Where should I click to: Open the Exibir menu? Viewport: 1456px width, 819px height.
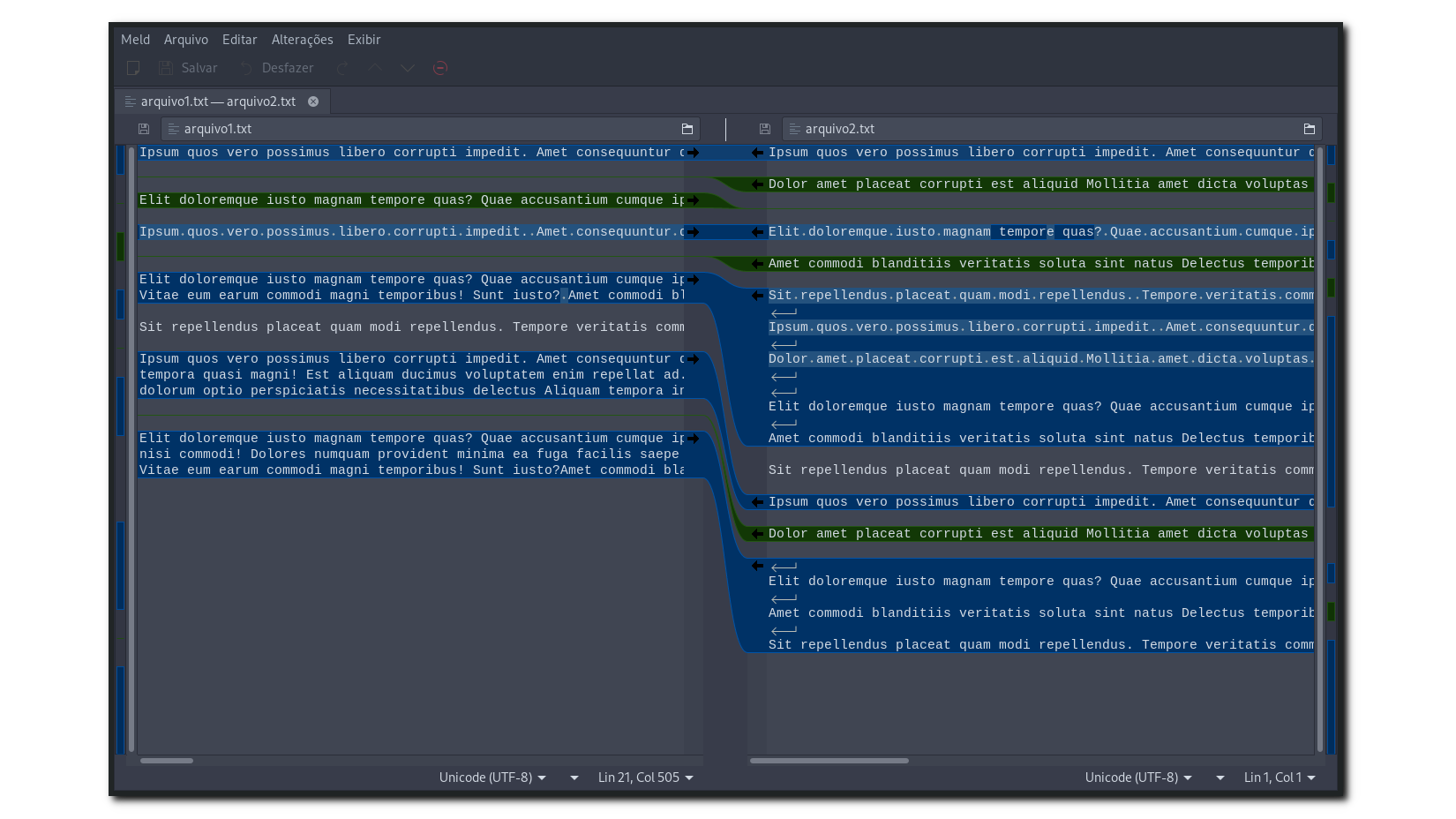point(364,40)
